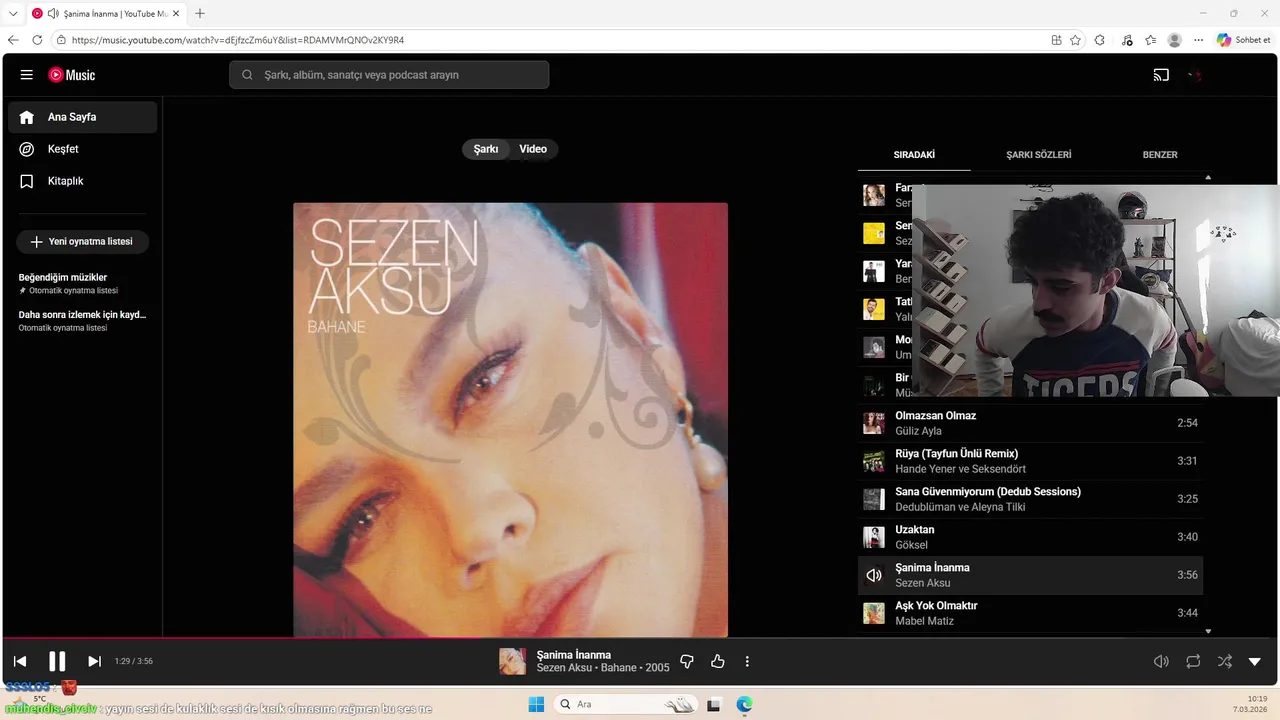Click the taskbar Ara search box
Screen dimensions: 1280x720
click(625, 704)
